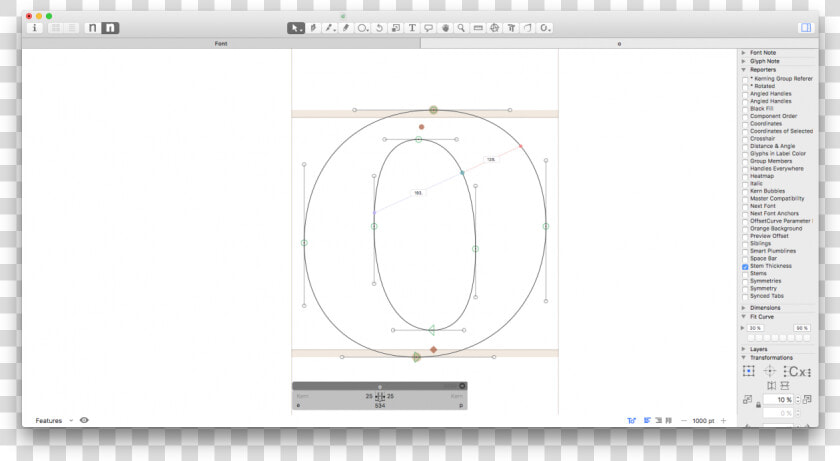This screenshot has height=461, width=840.
Task: Select the Scale tool
Action: pos(396,28)
